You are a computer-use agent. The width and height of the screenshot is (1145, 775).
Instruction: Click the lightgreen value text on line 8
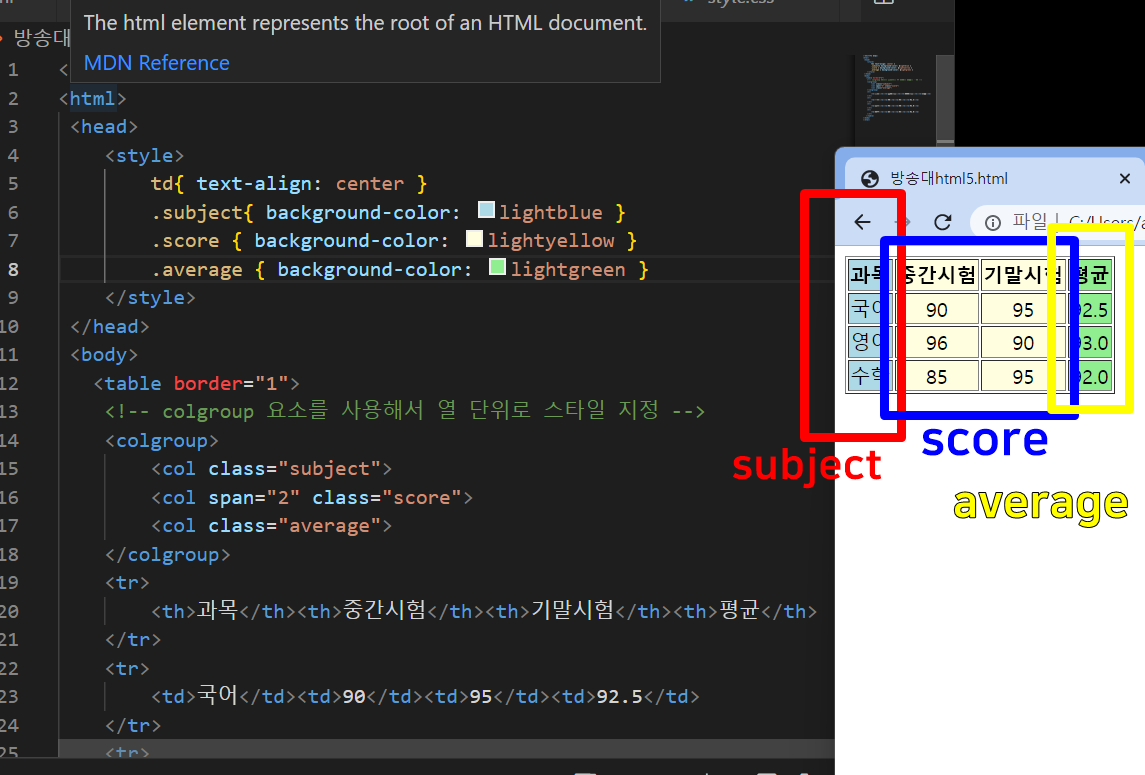click(x=568, y=270)
